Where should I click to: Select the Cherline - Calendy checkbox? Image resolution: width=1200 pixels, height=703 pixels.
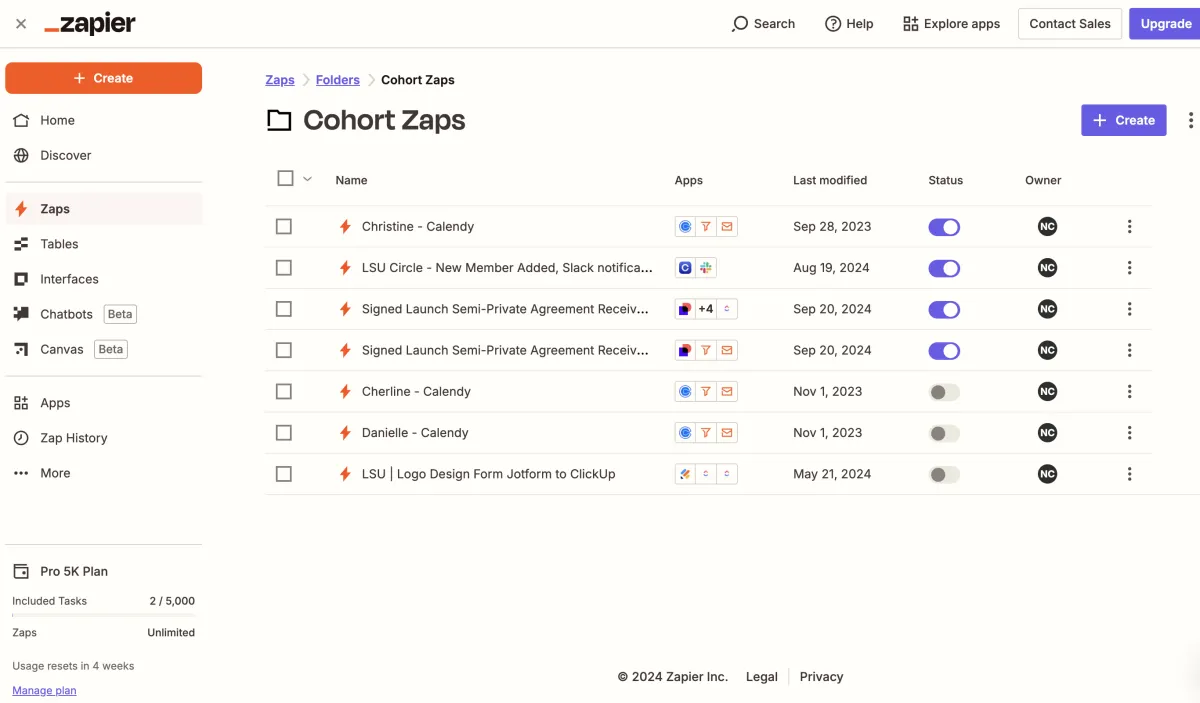click(x=284, y=392)
